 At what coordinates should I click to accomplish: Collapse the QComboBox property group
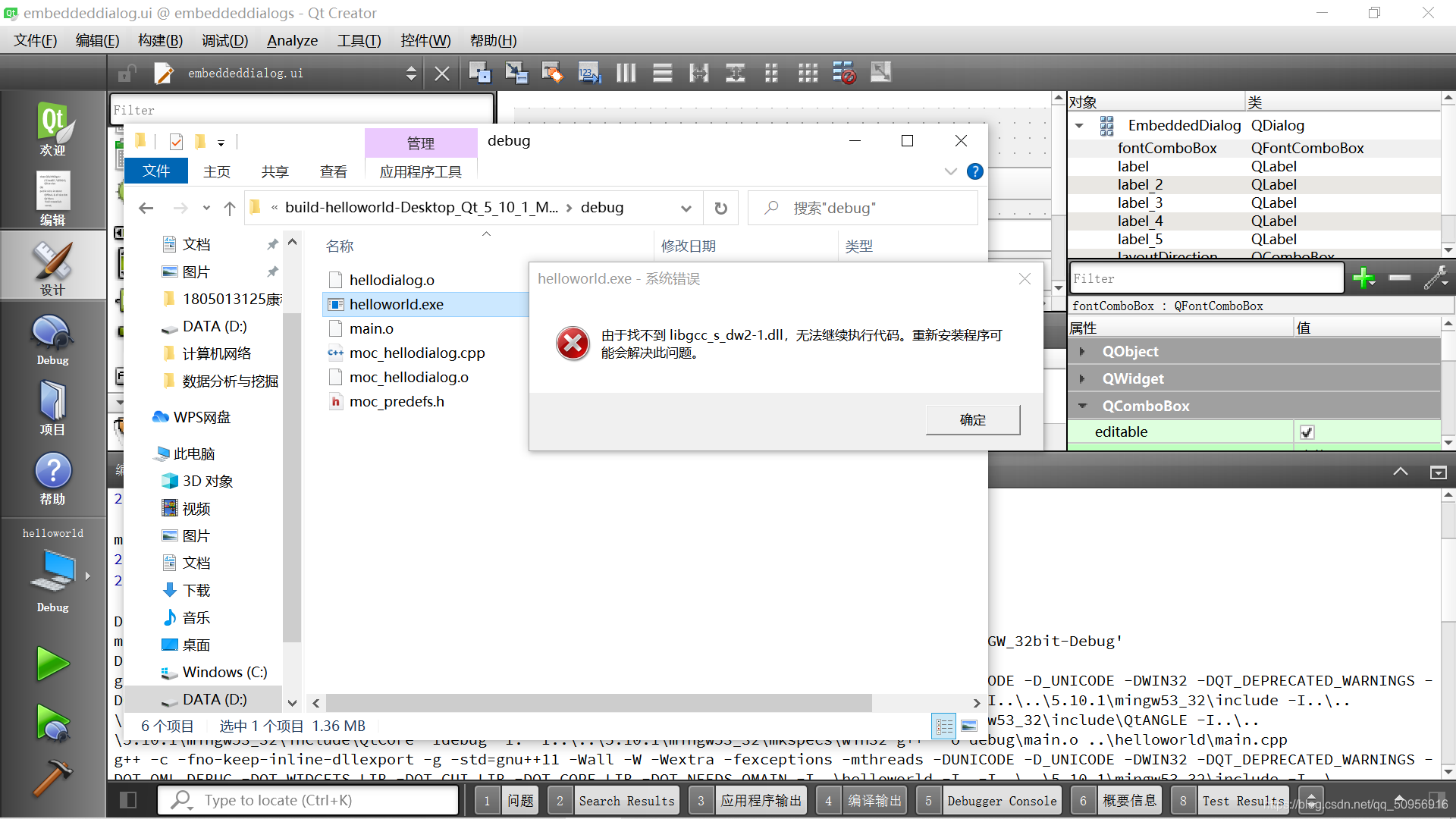tap(1082, 406)
